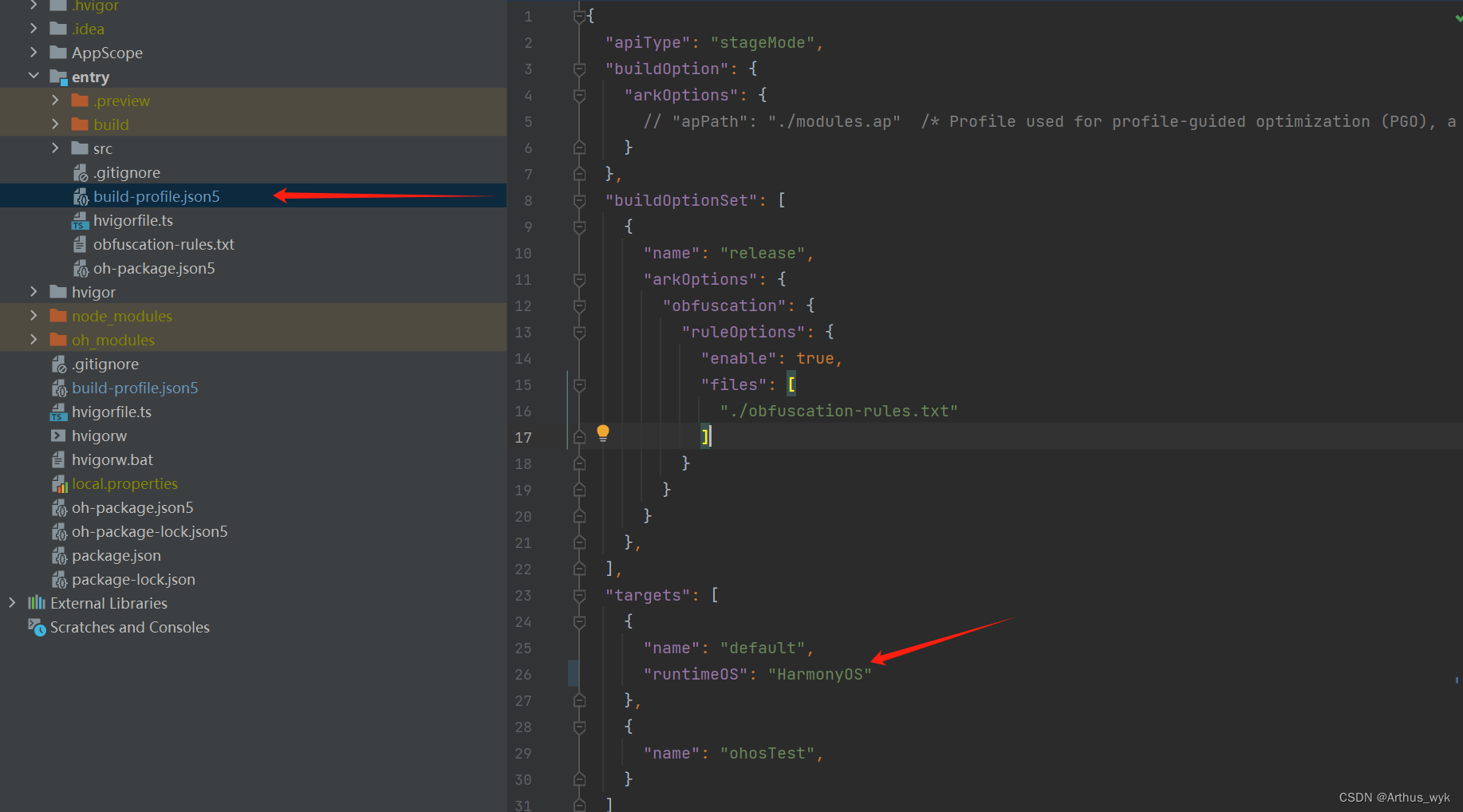Click the package.json file icon
This screenshot has height=812, width=1463.
pos(58,555)
